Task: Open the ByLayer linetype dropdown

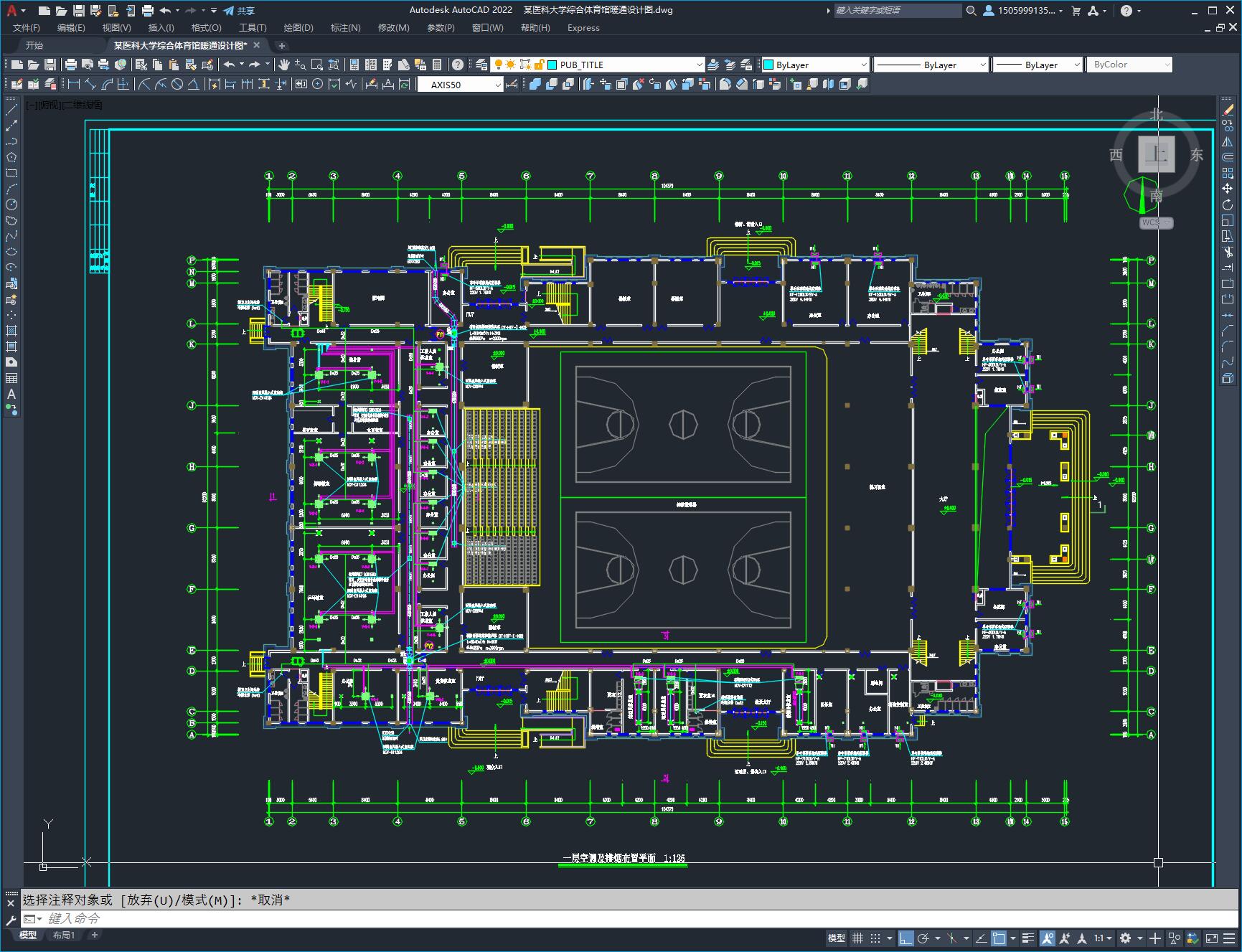Action: (982, 65)
